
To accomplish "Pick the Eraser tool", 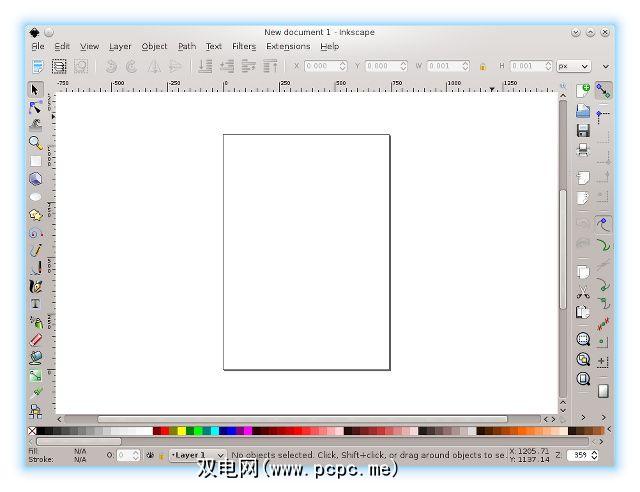I will tap(35, 340).
